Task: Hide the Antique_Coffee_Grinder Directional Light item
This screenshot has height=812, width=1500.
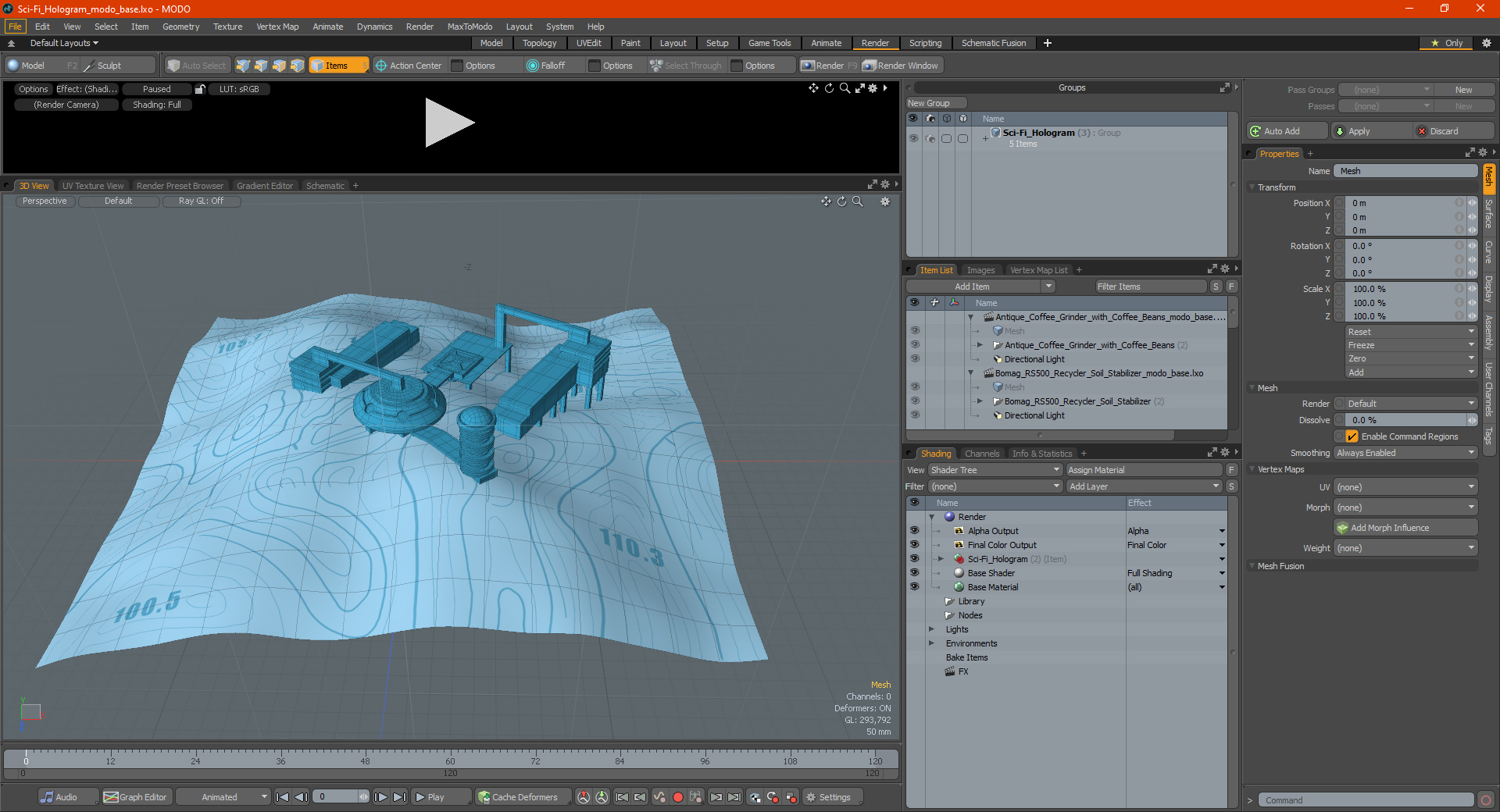Action: tap(915, 359)
